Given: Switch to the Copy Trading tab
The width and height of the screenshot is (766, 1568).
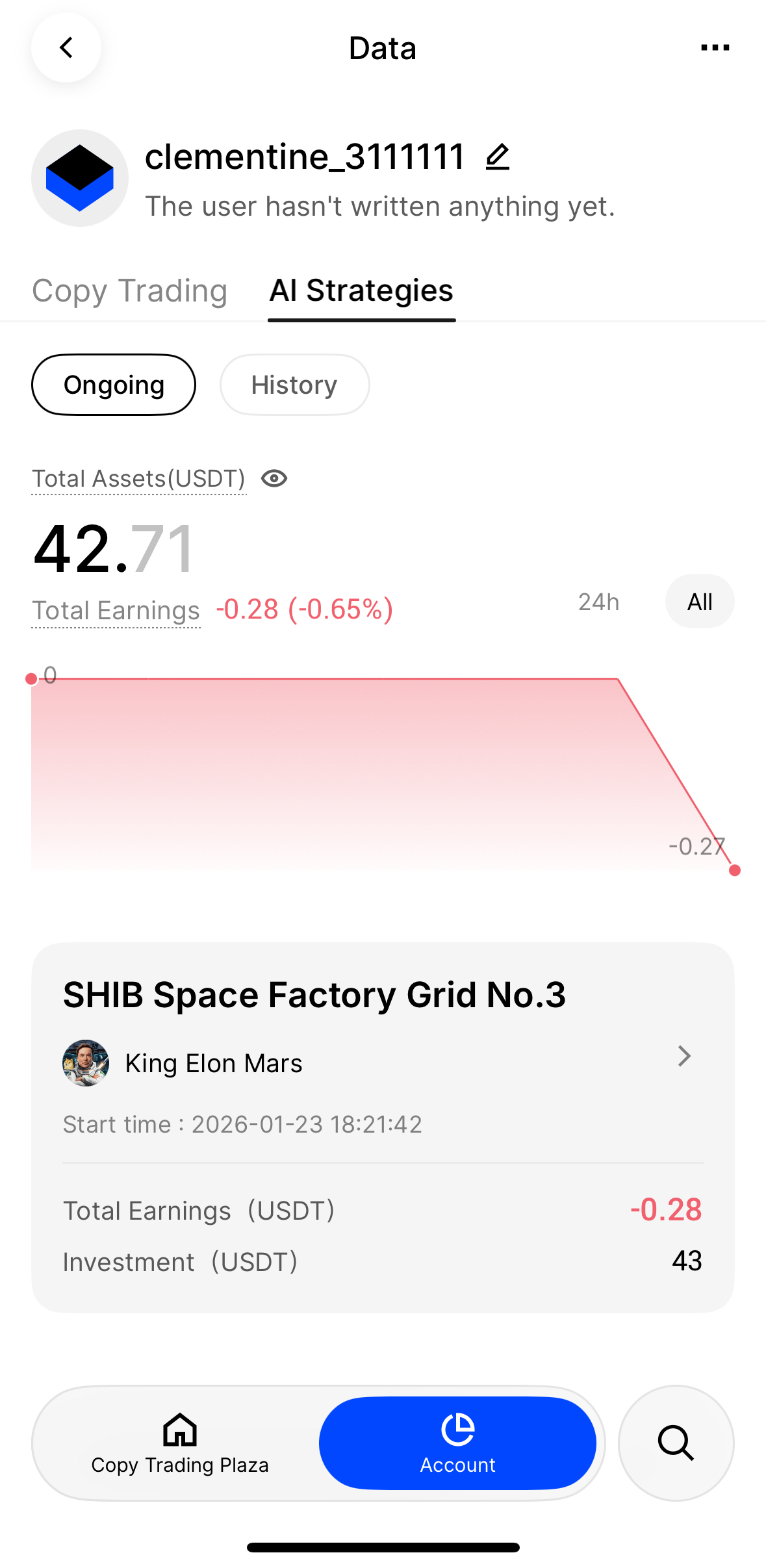Looking at the screenshot, I should tap(130, 290).
